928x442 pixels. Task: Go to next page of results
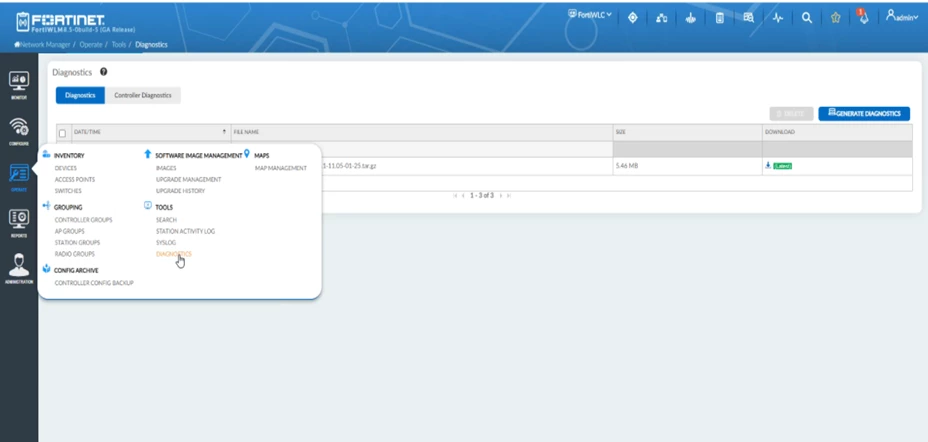pyautogui.click(x=501, y=195)
